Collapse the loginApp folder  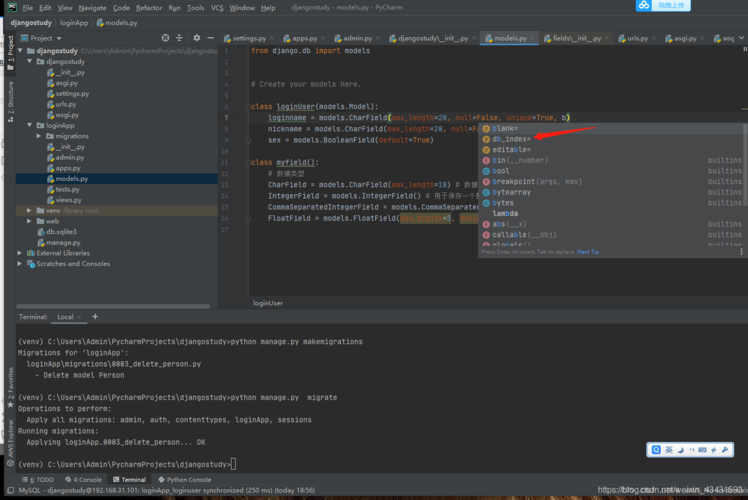(x=30, y=125)
